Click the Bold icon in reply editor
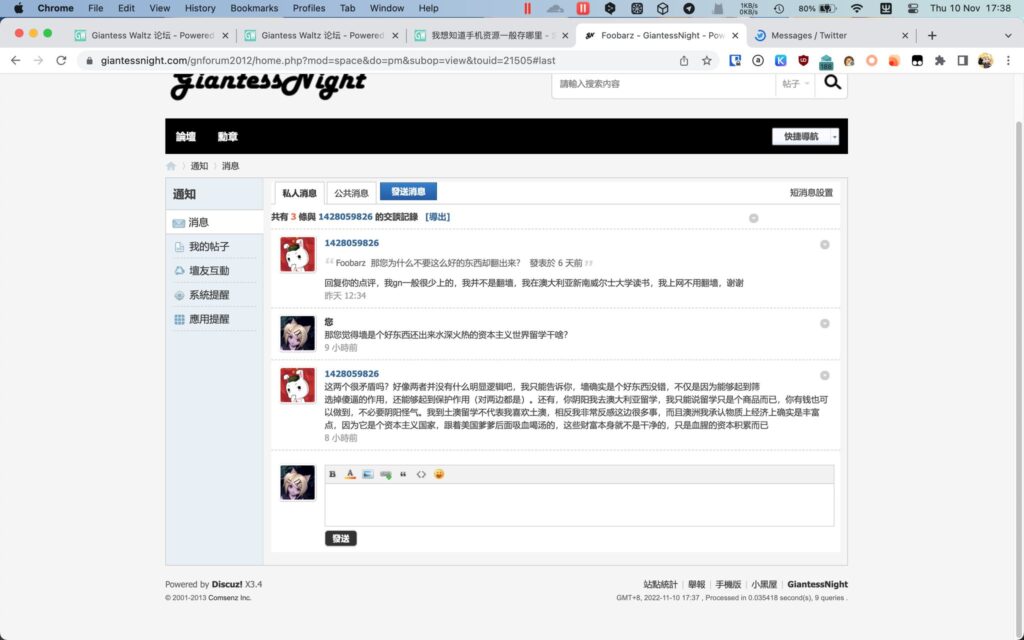This screenshot has width=1024, height=640. [333, 474]
